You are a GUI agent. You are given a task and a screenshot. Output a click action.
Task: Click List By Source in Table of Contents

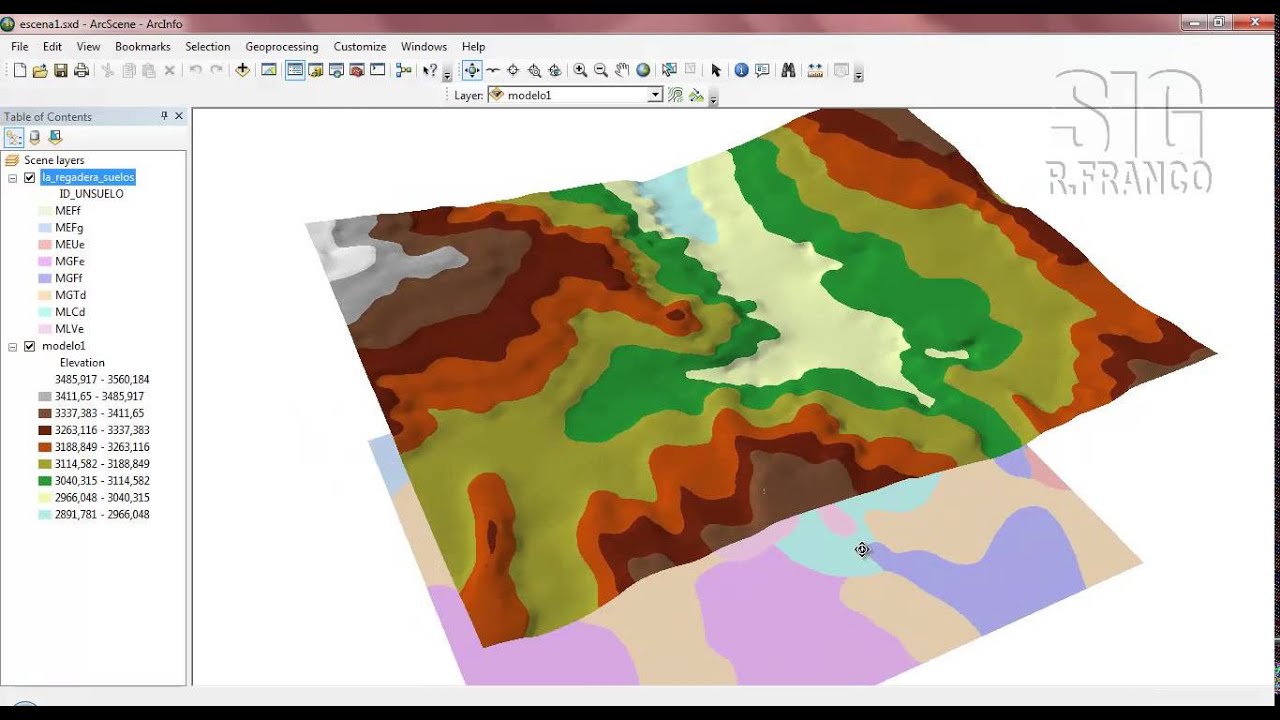coord(35,138)
